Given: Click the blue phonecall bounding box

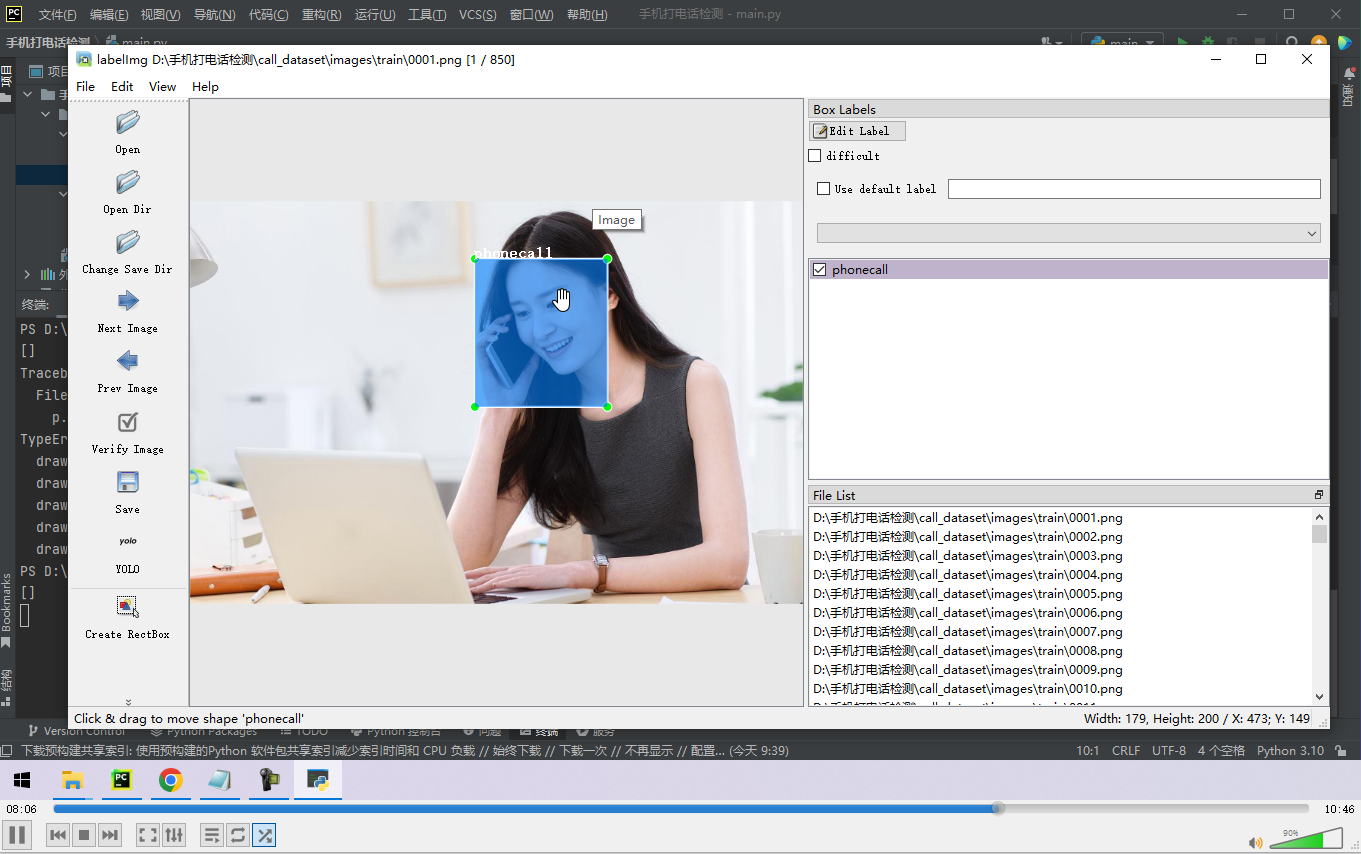Looking at the screenshot, I should coord(541,333).
